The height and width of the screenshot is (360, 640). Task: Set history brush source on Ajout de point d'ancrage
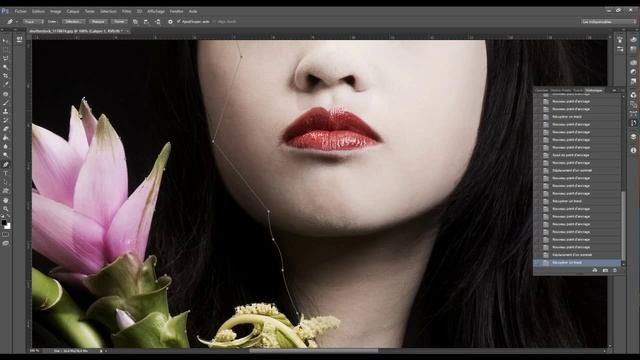click(537, 155)
